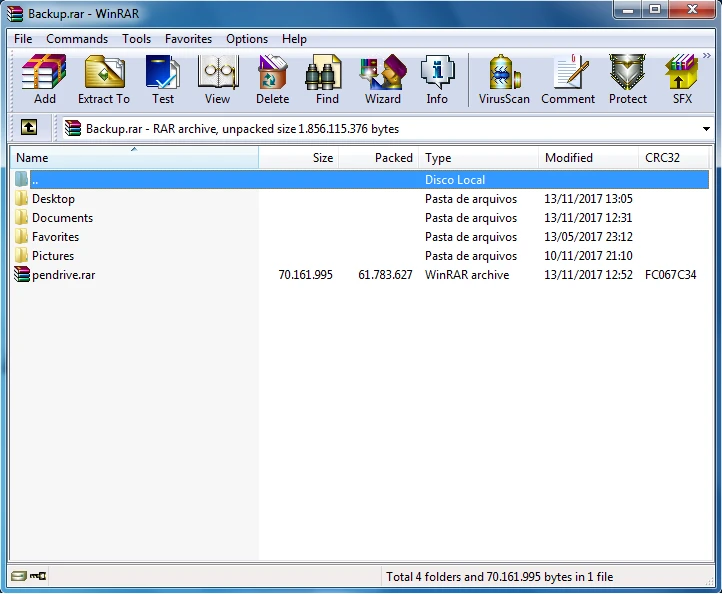The height and width of the screenshot is (594, 722).
Task: Maximize the WinRAR window
Action: pos(655,10)
